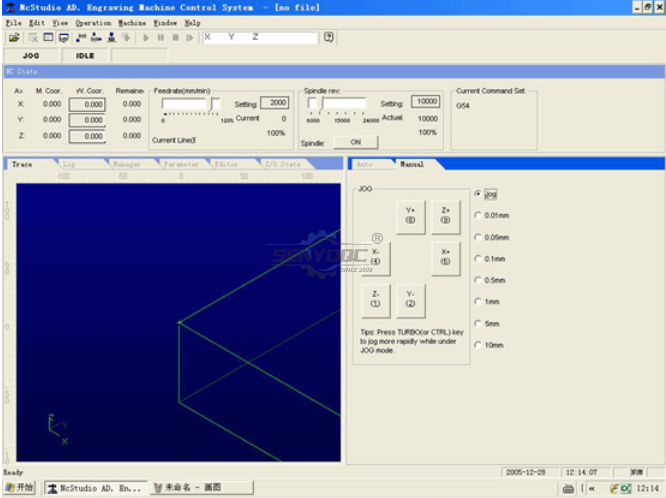Select the 1mm step radio button

click(x=478, y=302)
